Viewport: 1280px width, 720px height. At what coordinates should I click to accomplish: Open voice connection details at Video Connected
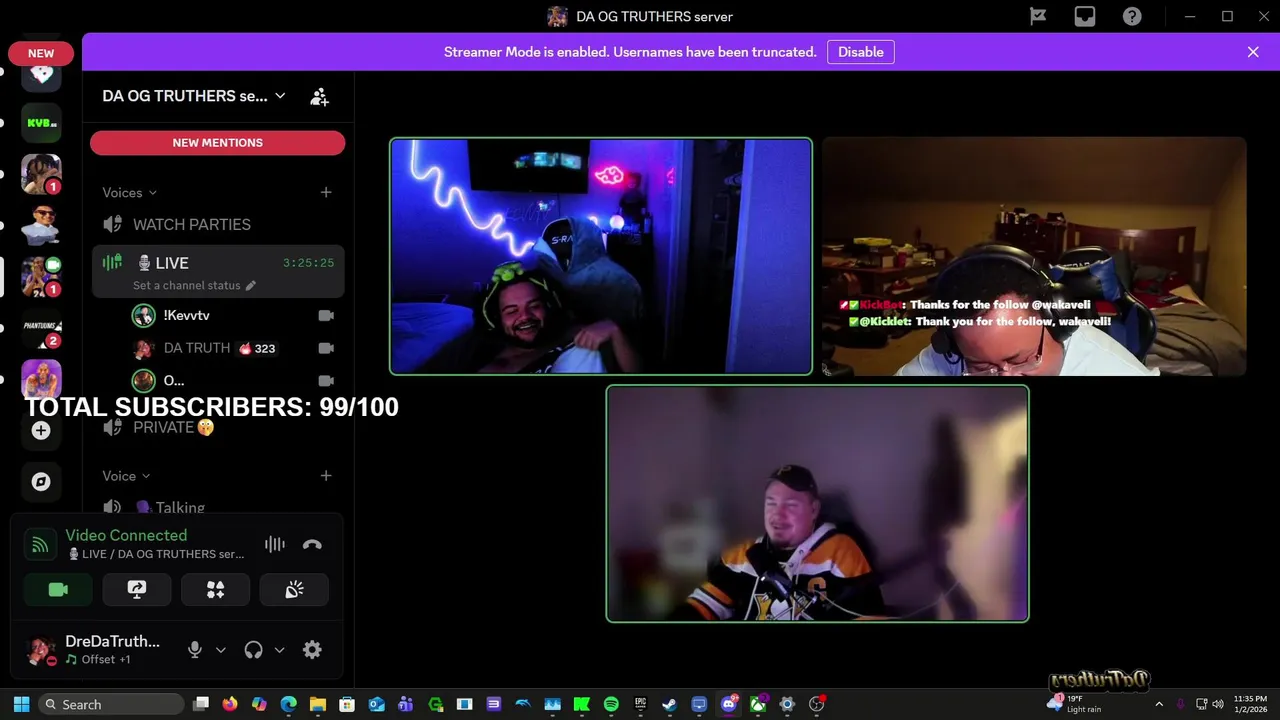click(x=126, y=535)
